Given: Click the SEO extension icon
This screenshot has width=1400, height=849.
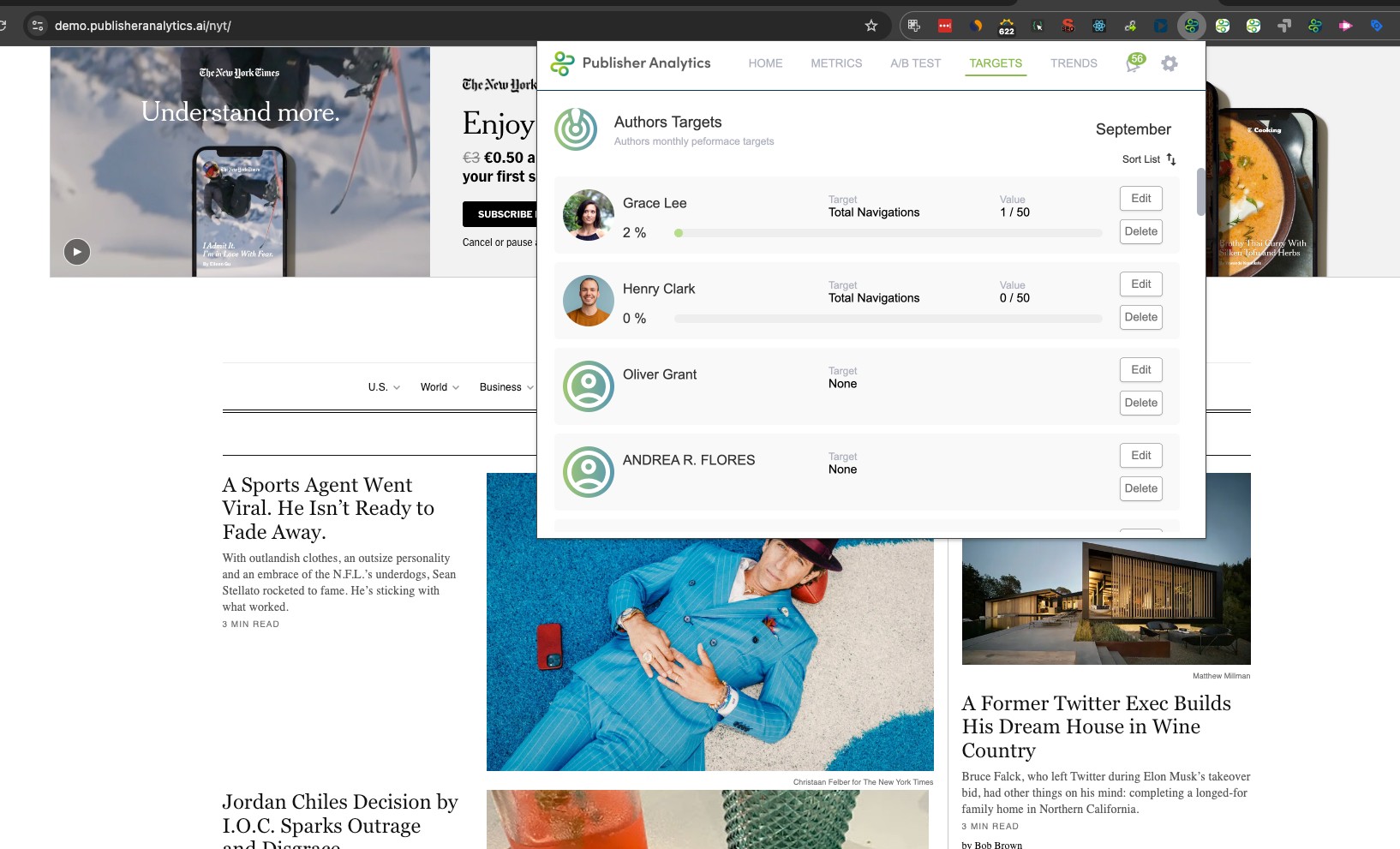Looking at the screenshot, I should [x=1068, y=26].
